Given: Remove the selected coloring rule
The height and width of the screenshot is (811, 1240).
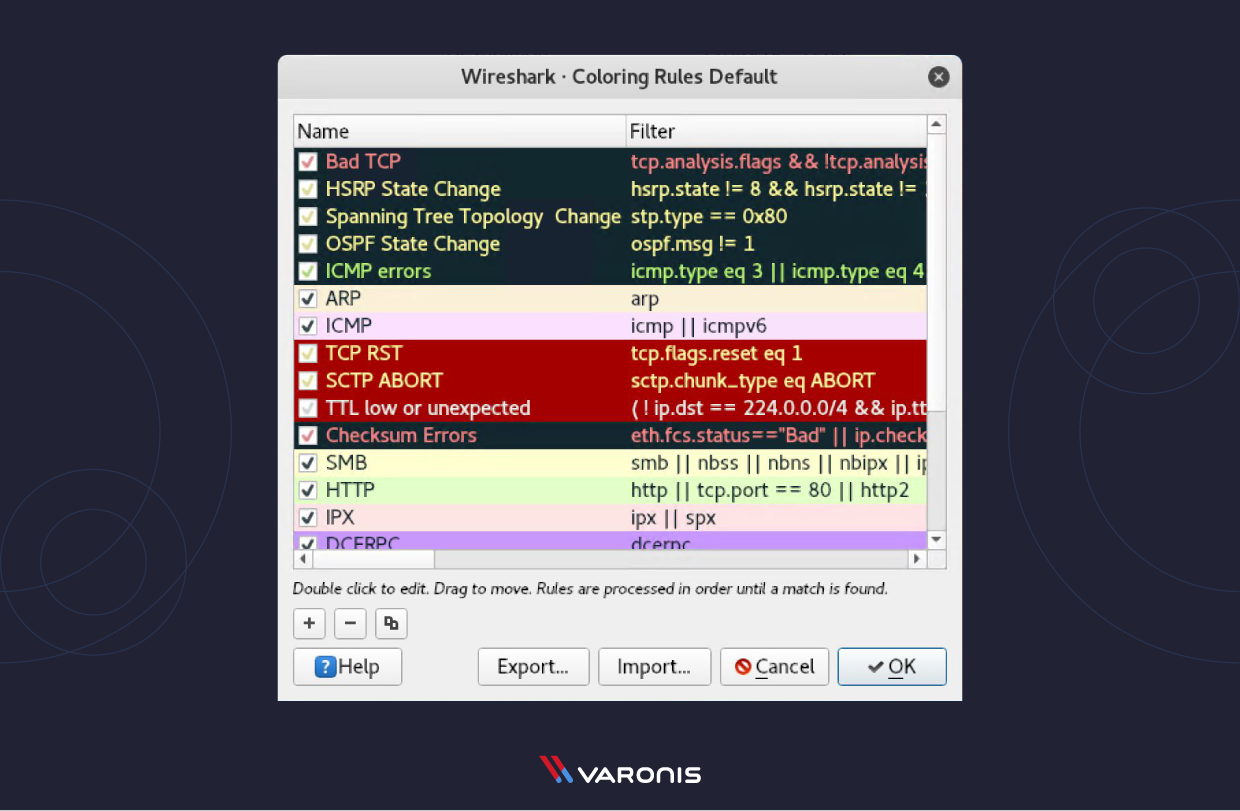Looking at the screenshot, I should [350, 623].
